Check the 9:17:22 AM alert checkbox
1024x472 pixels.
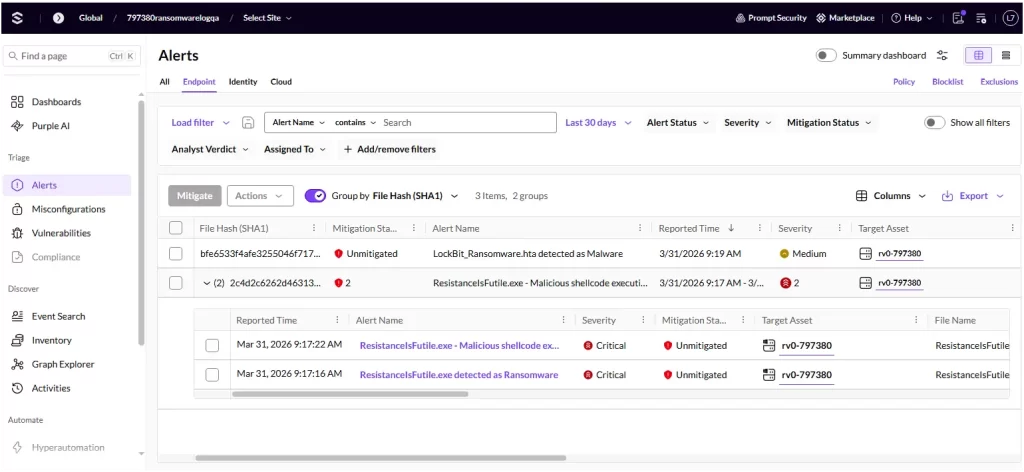click(212, 345)
